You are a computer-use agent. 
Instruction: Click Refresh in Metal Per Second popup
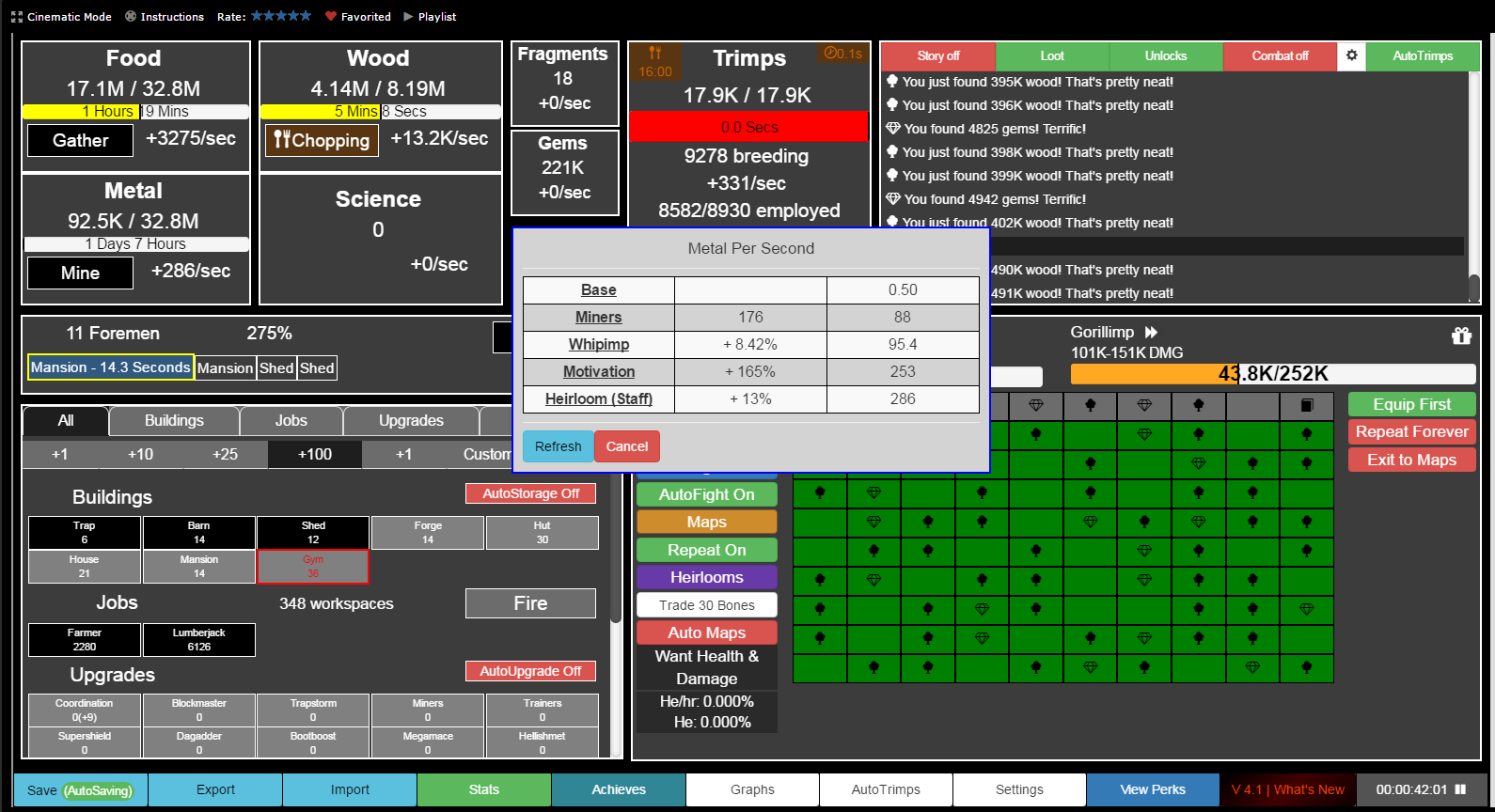pos(559,446)
